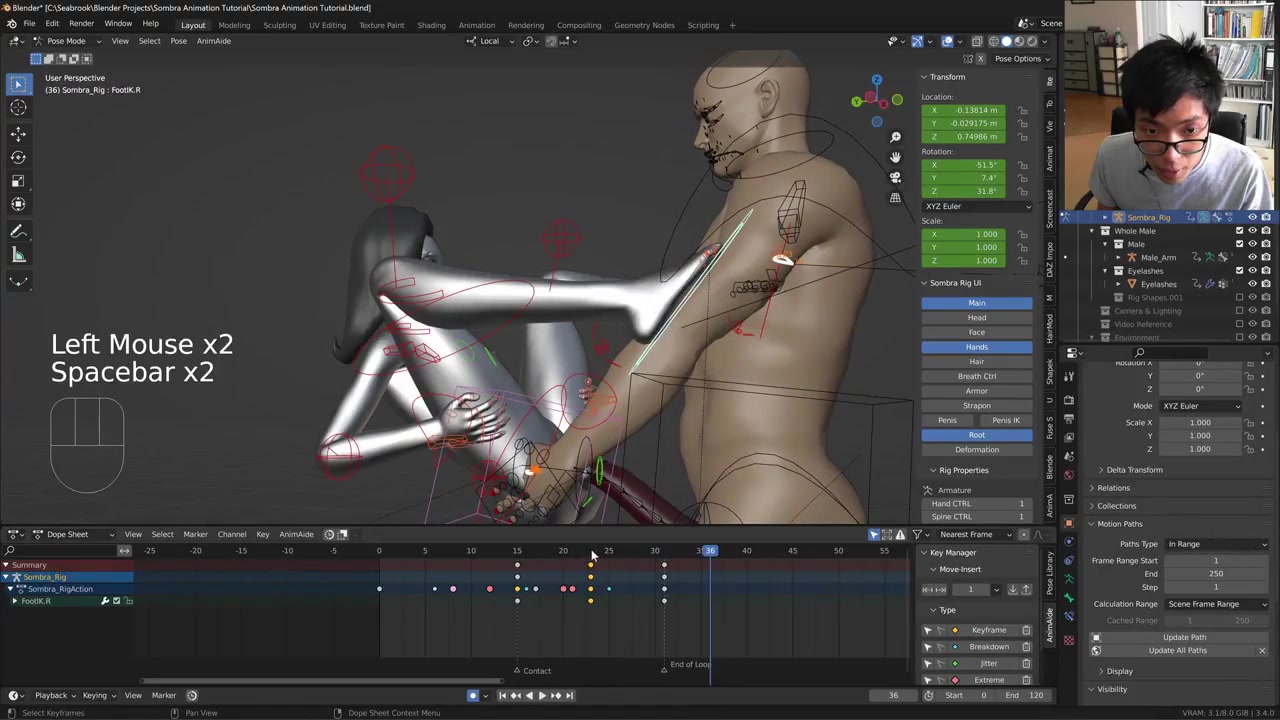
Task: Toggle the camera view icon in viewport
Action: (895, 177)
